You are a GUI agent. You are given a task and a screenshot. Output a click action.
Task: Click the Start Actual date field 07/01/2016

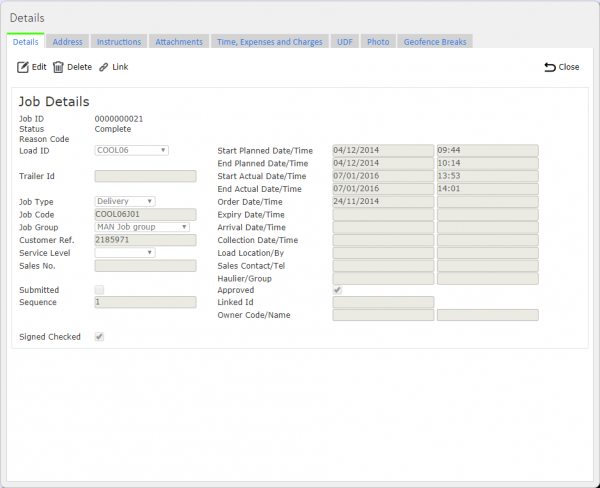pos(383,176)
